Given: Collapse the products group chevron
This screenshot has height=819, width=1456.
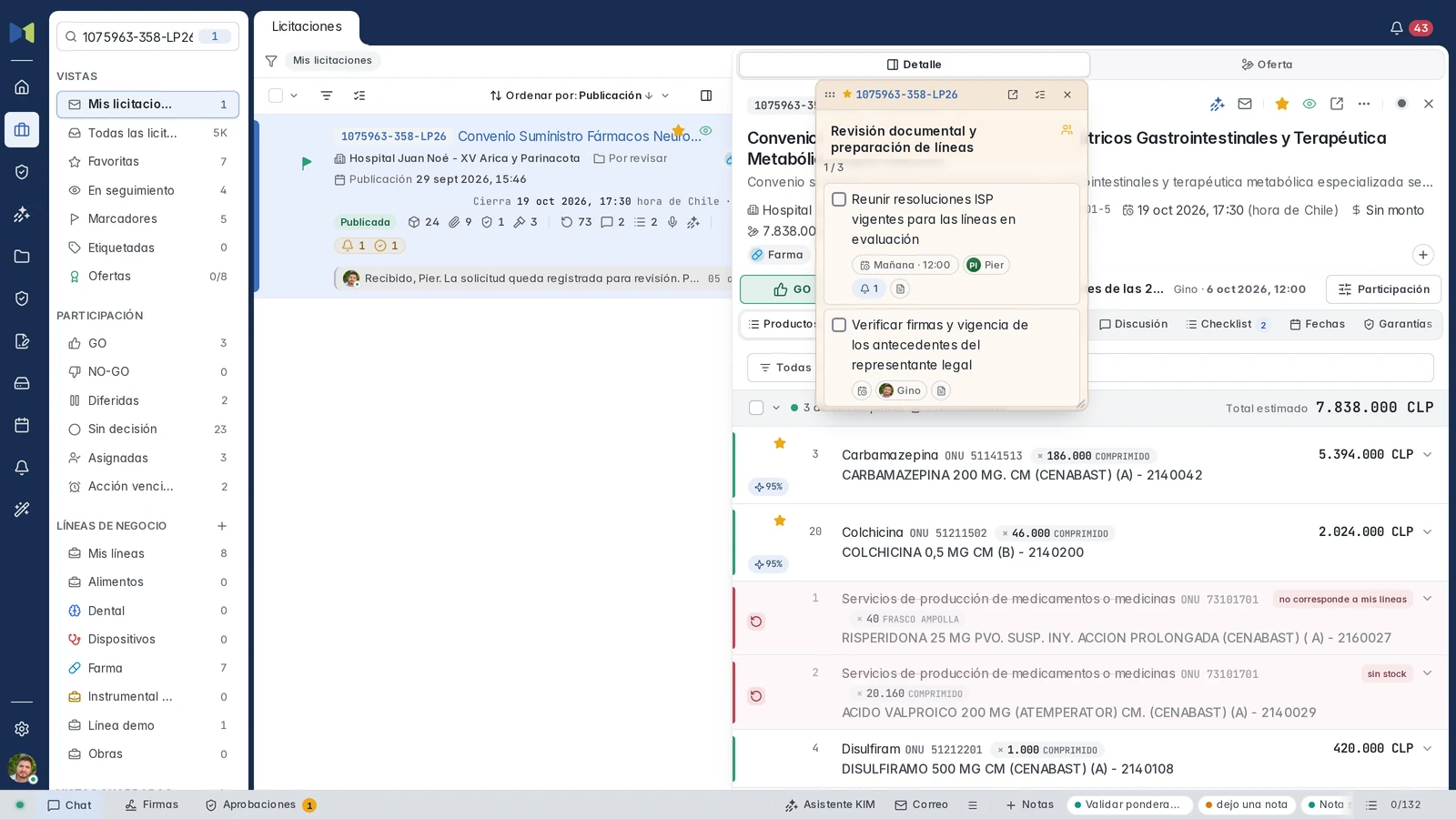Looking at the screenshot, I should [x=776, y=408].
